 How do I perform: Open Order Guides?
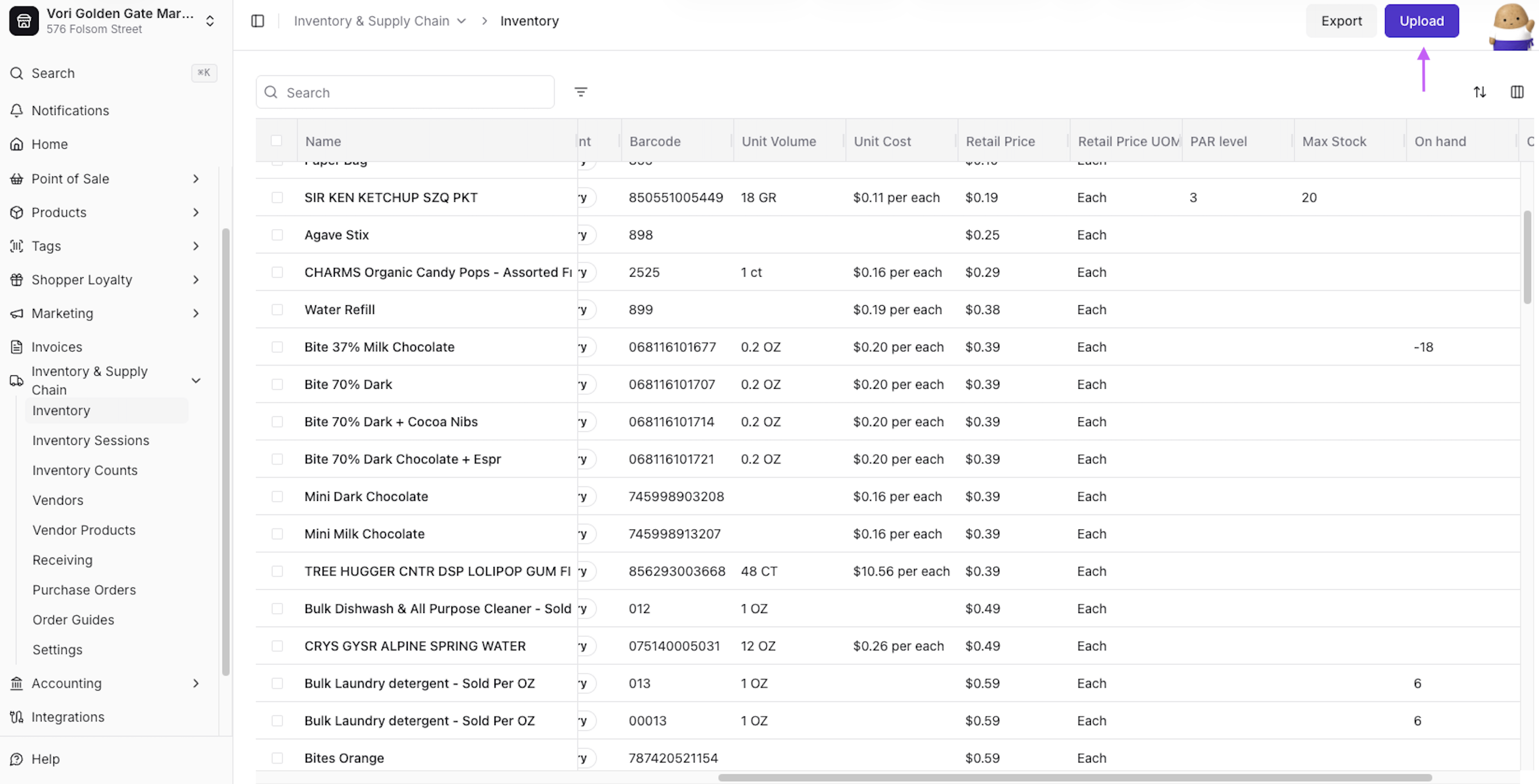click(x=73, y=620)
